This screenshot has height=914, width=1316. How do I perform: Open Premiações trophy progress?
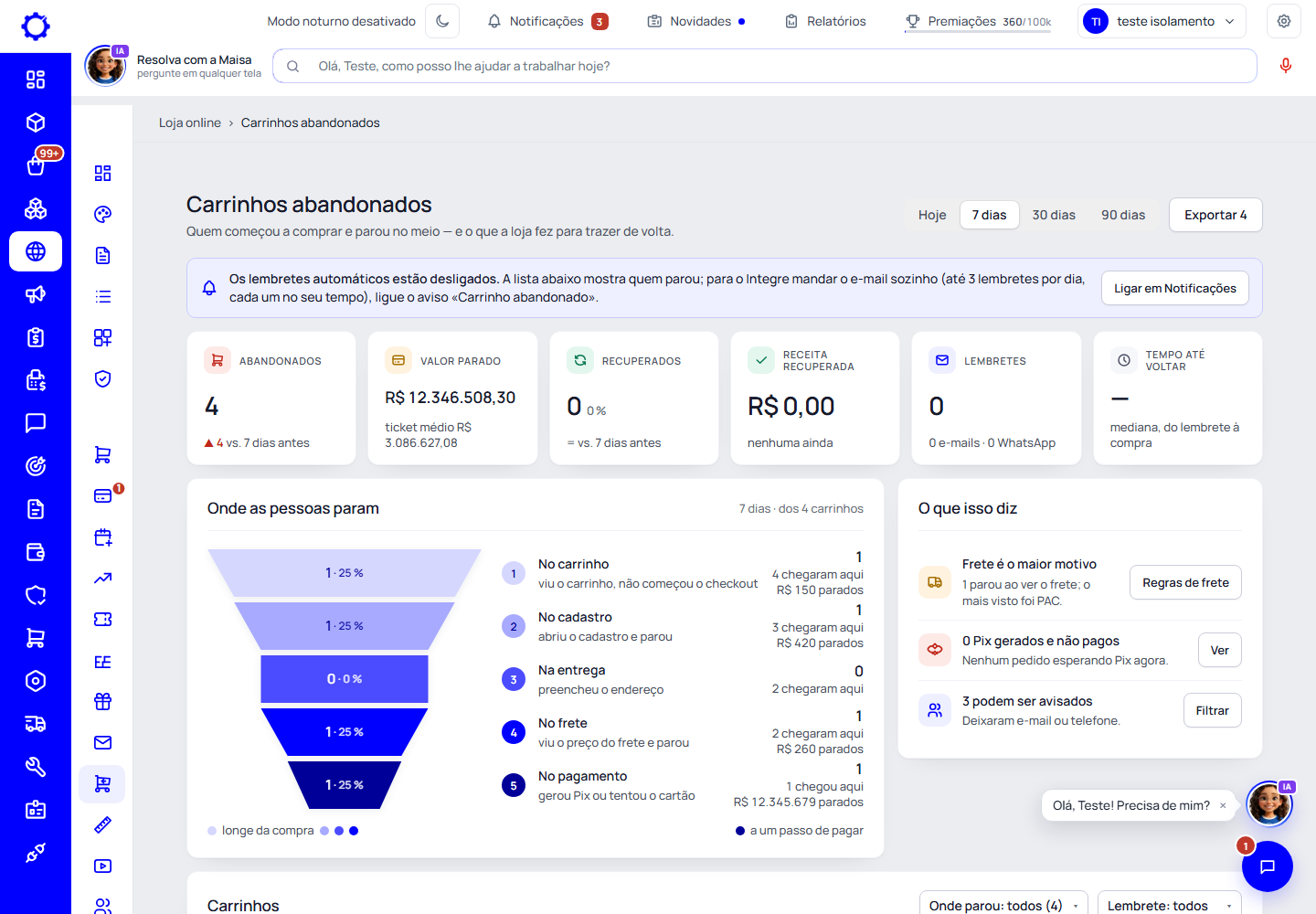[x=978, y=21]
